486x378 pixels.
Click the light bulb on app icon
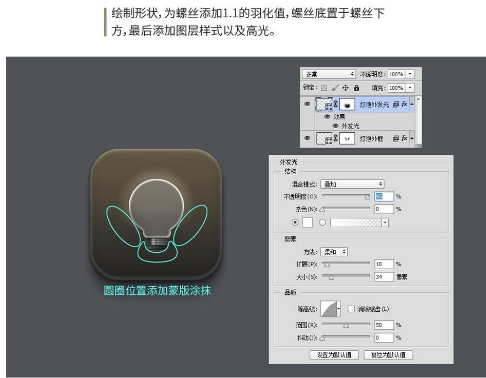[156, 213]
